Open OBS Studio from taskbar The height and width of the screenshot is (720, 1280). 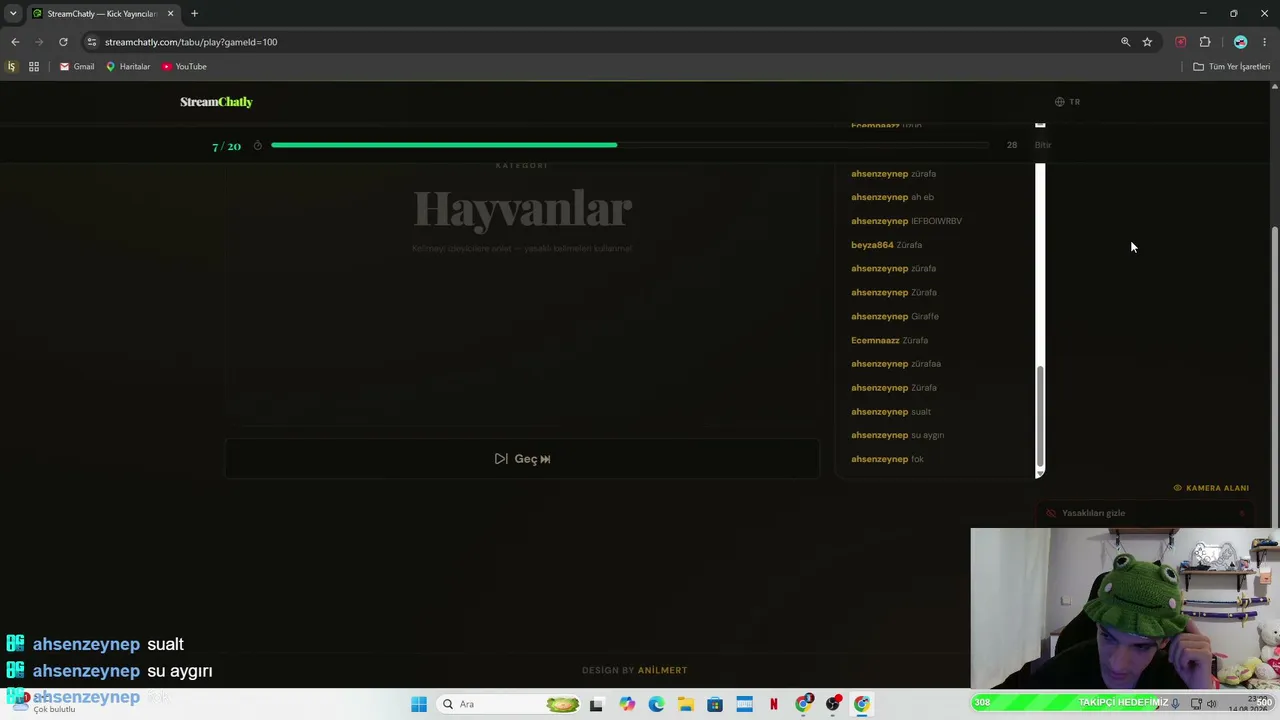(x=833, y=704)
